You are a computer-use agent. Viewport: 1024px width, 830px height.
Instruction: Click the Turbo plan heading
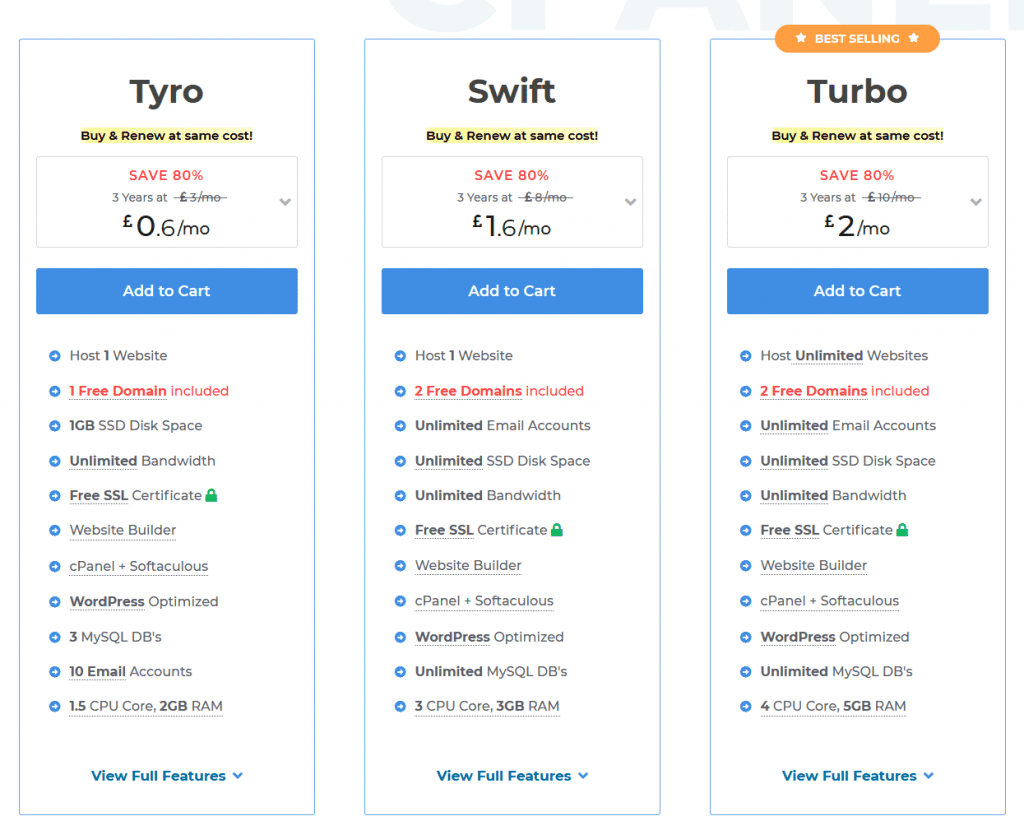click(x=857, y=91)
